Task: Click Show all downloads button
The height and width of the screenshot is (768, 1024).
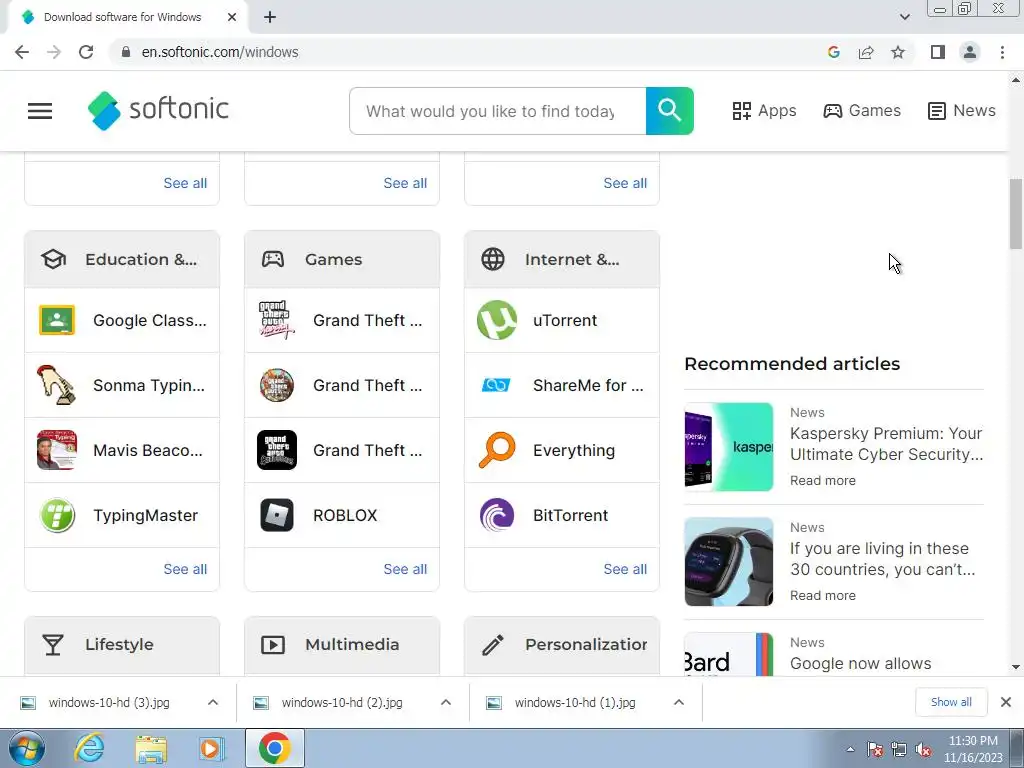Action: point(951,702)
